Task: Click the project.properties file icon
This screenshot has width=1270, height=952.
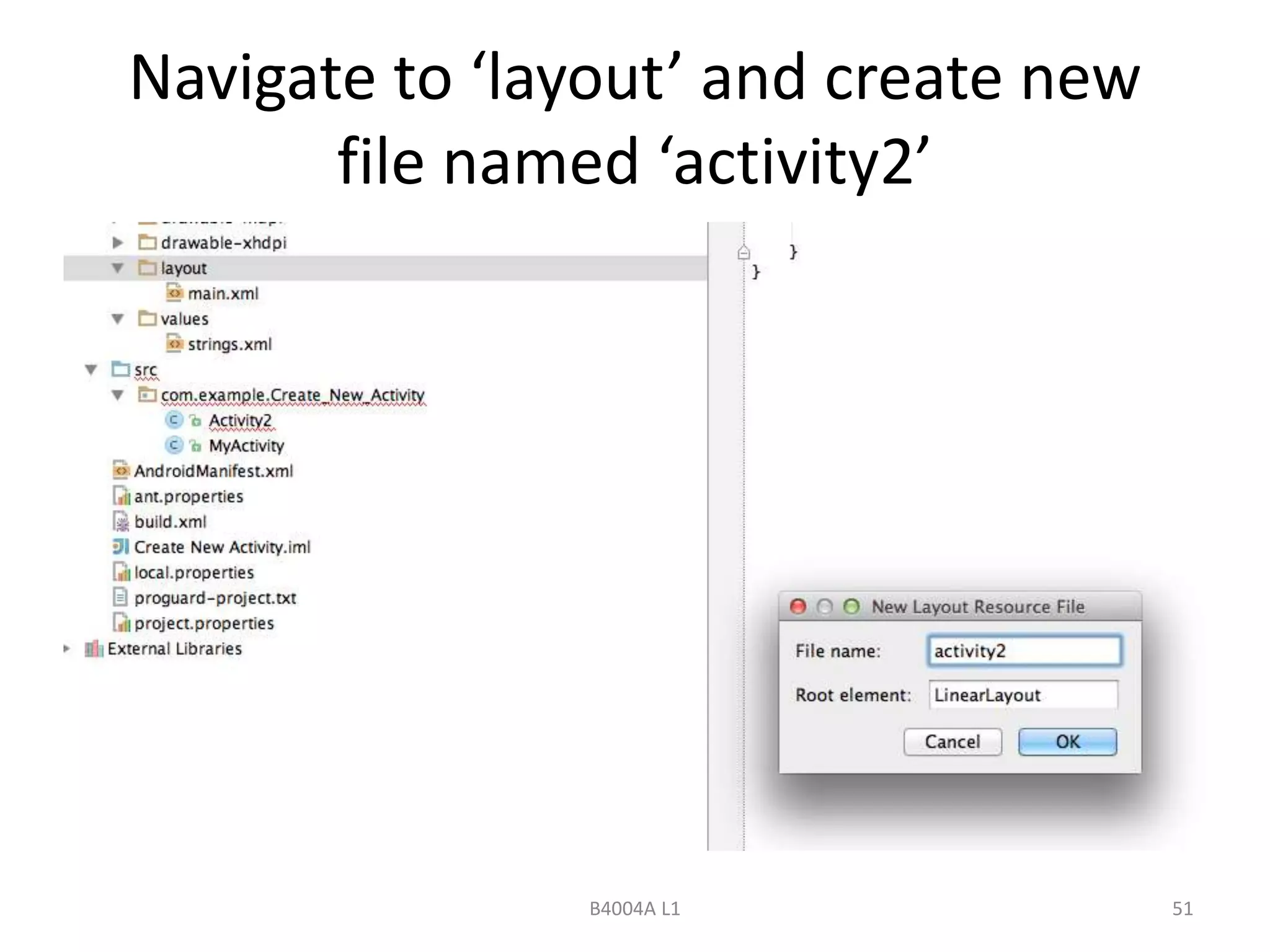Action: coord(121,622)
